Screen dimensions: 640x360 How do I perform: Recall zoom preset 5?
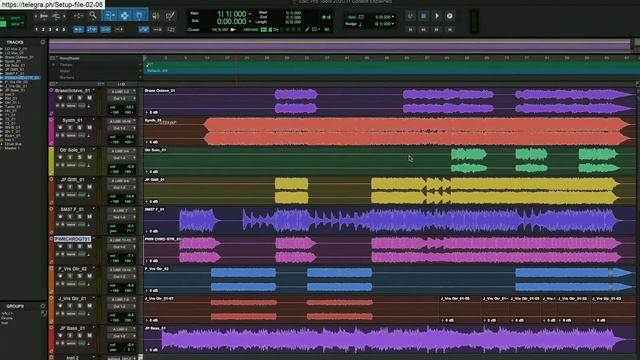pyautogui.click(x=63, y=29)
